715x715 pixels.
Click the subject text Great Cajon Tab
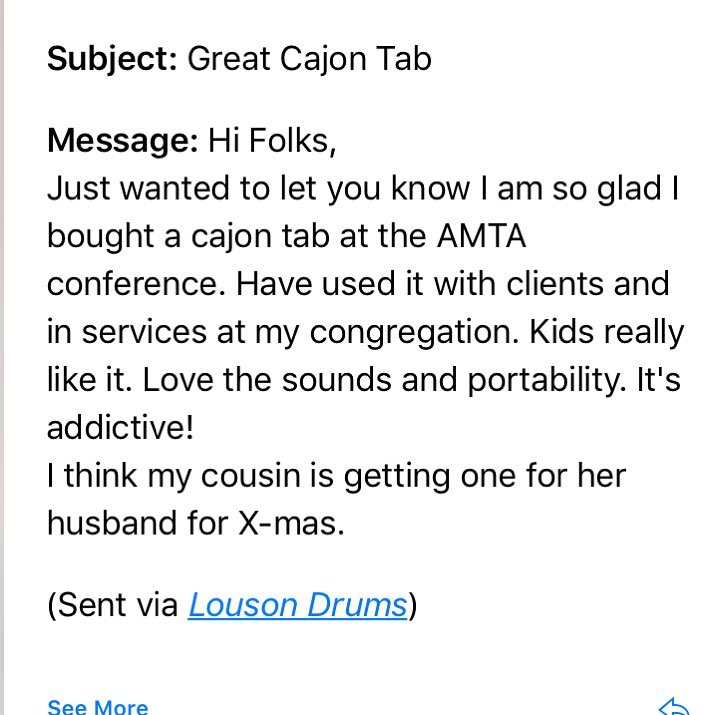[x=310, y=59]
